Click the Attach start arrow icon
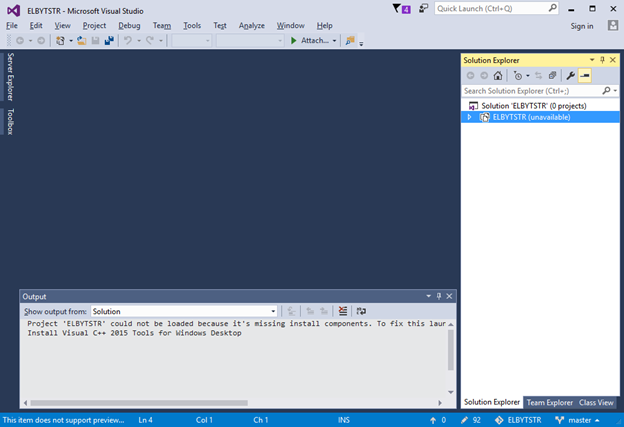 pos(293,41)
